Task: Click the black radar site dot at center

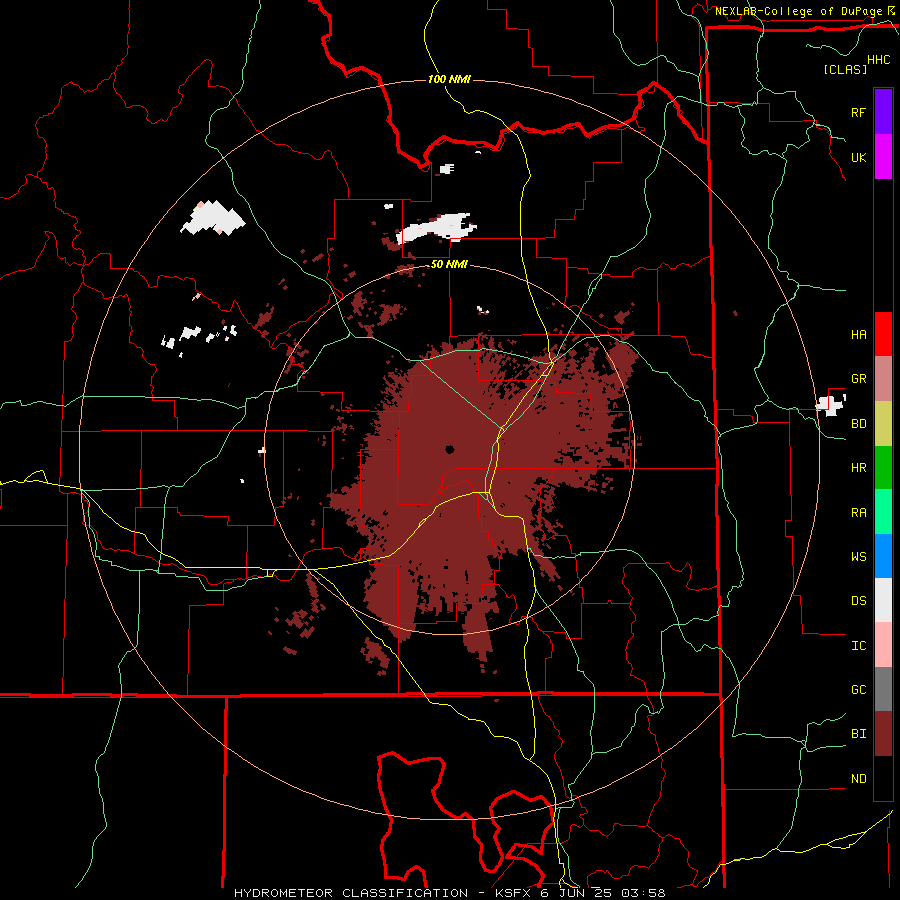Action: coord(449,449)
